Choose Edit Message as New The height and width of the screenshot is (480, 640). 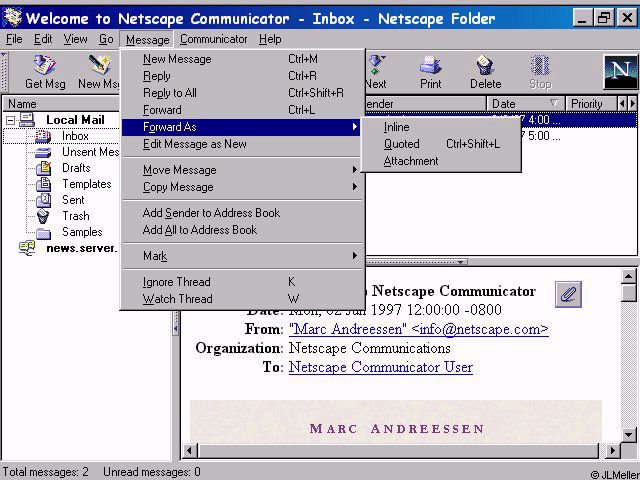[x=241, y=144]
